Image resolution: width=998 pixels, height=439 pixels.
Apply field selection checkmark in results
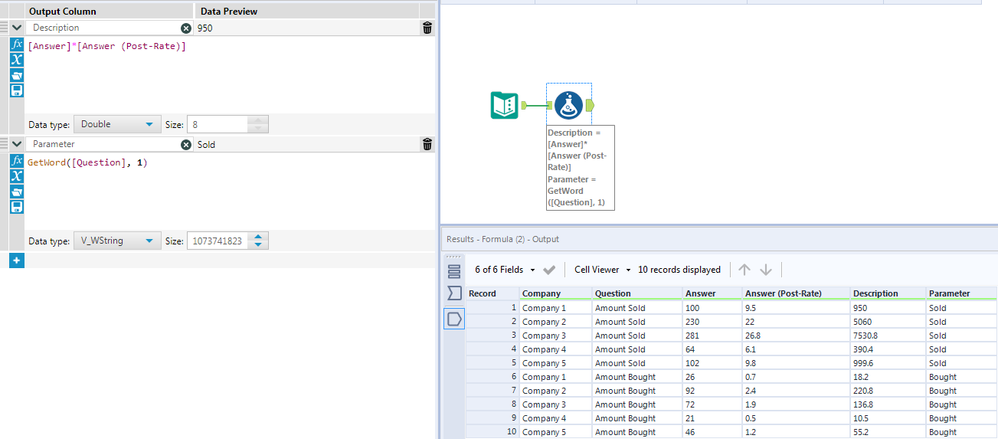(x=549, y=270)
